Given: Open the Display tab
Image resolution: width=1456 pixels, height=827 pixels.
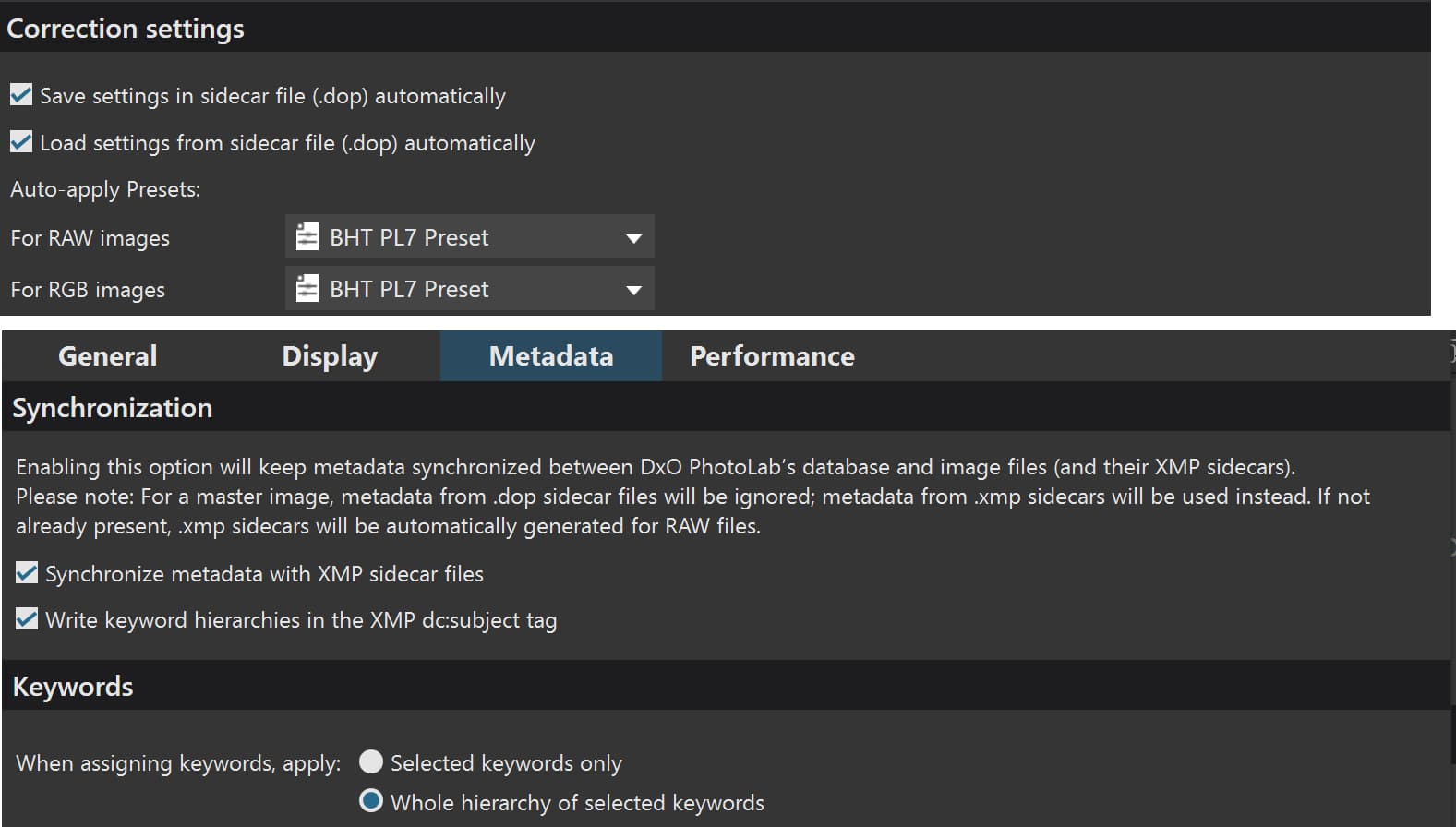Looking at the screenshot, I should coord(330,356).
